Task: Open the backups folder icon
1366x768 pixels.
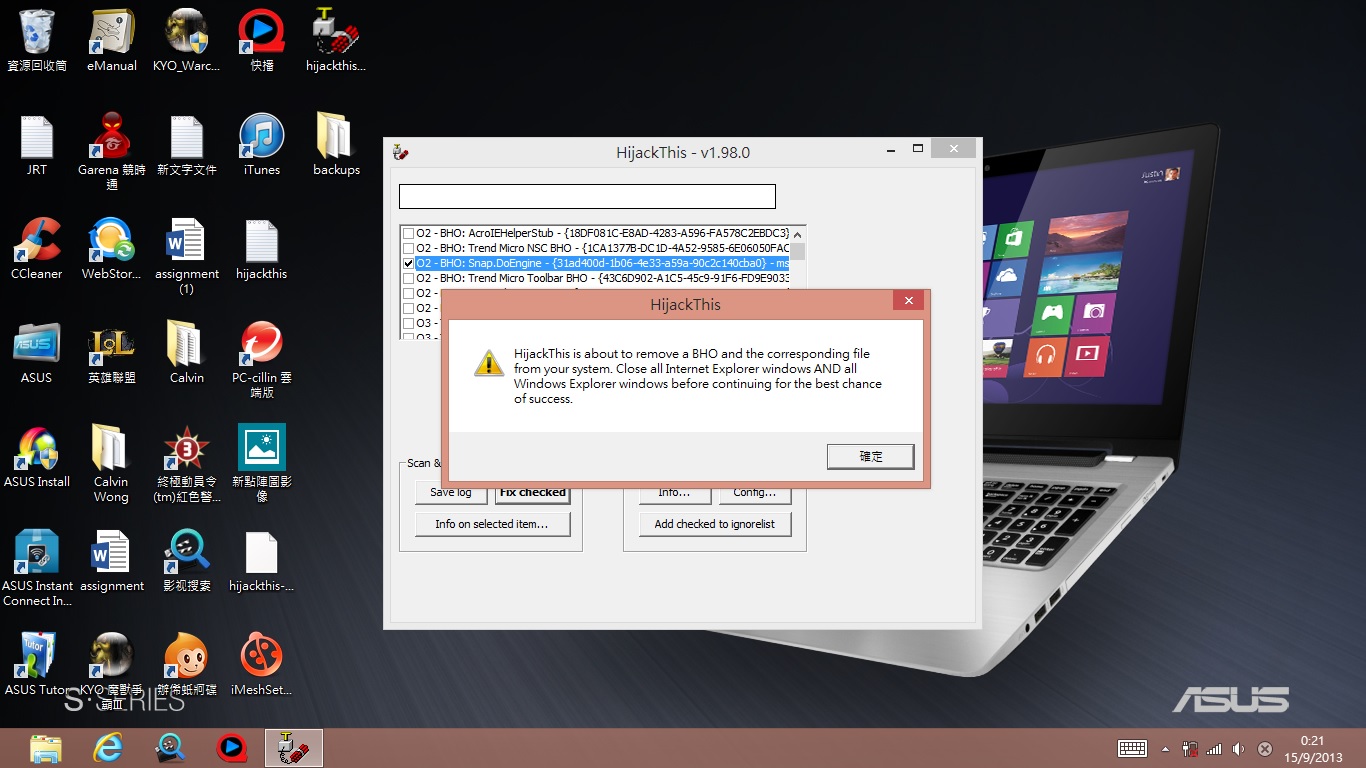Action: click(x=336, y=145)
